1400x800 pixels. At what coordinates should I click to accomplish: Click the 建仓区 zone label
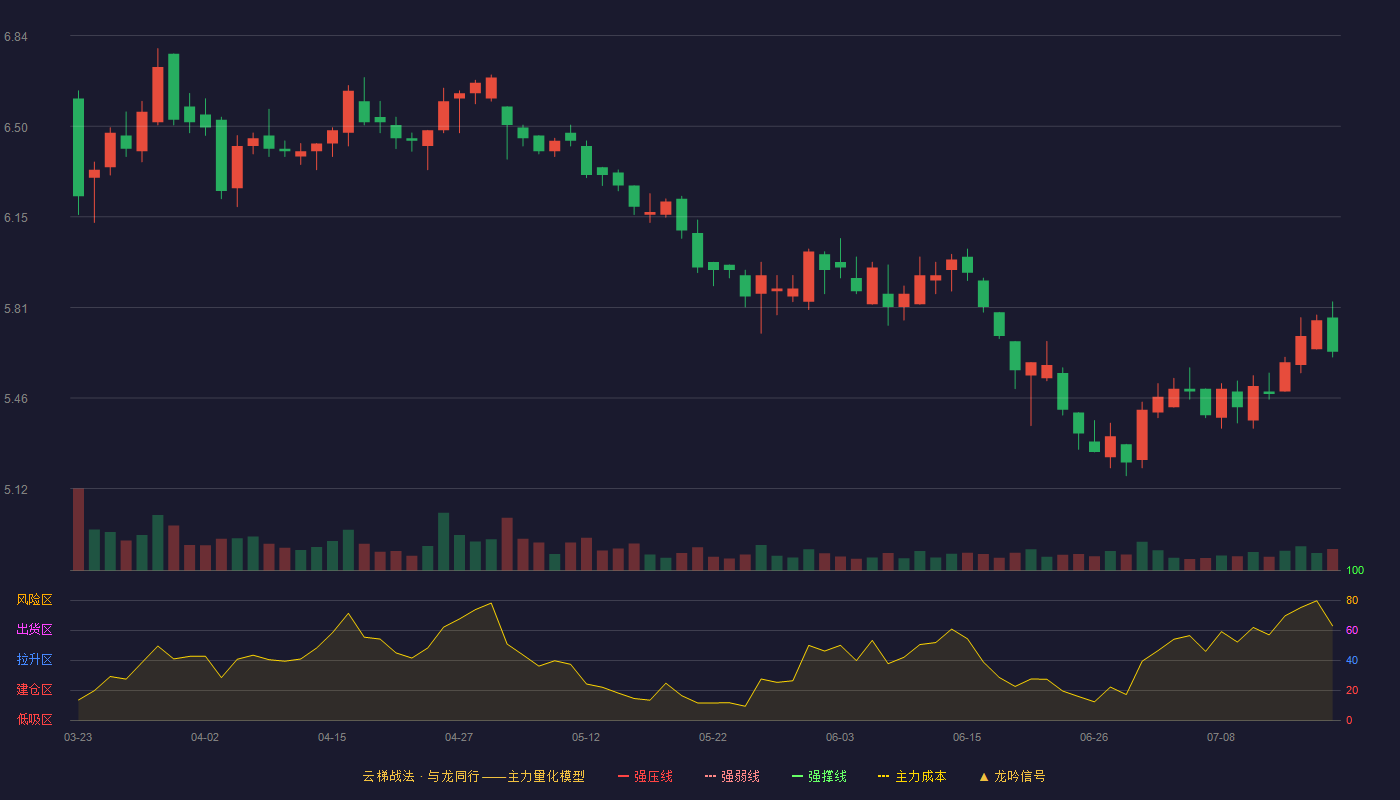coord(34,690)
